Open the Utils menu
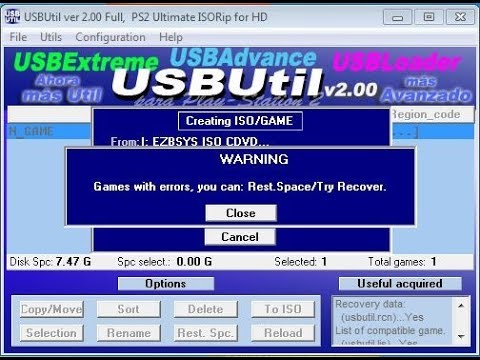The height and width of the screenshot is (360, 480). point(51,37)
